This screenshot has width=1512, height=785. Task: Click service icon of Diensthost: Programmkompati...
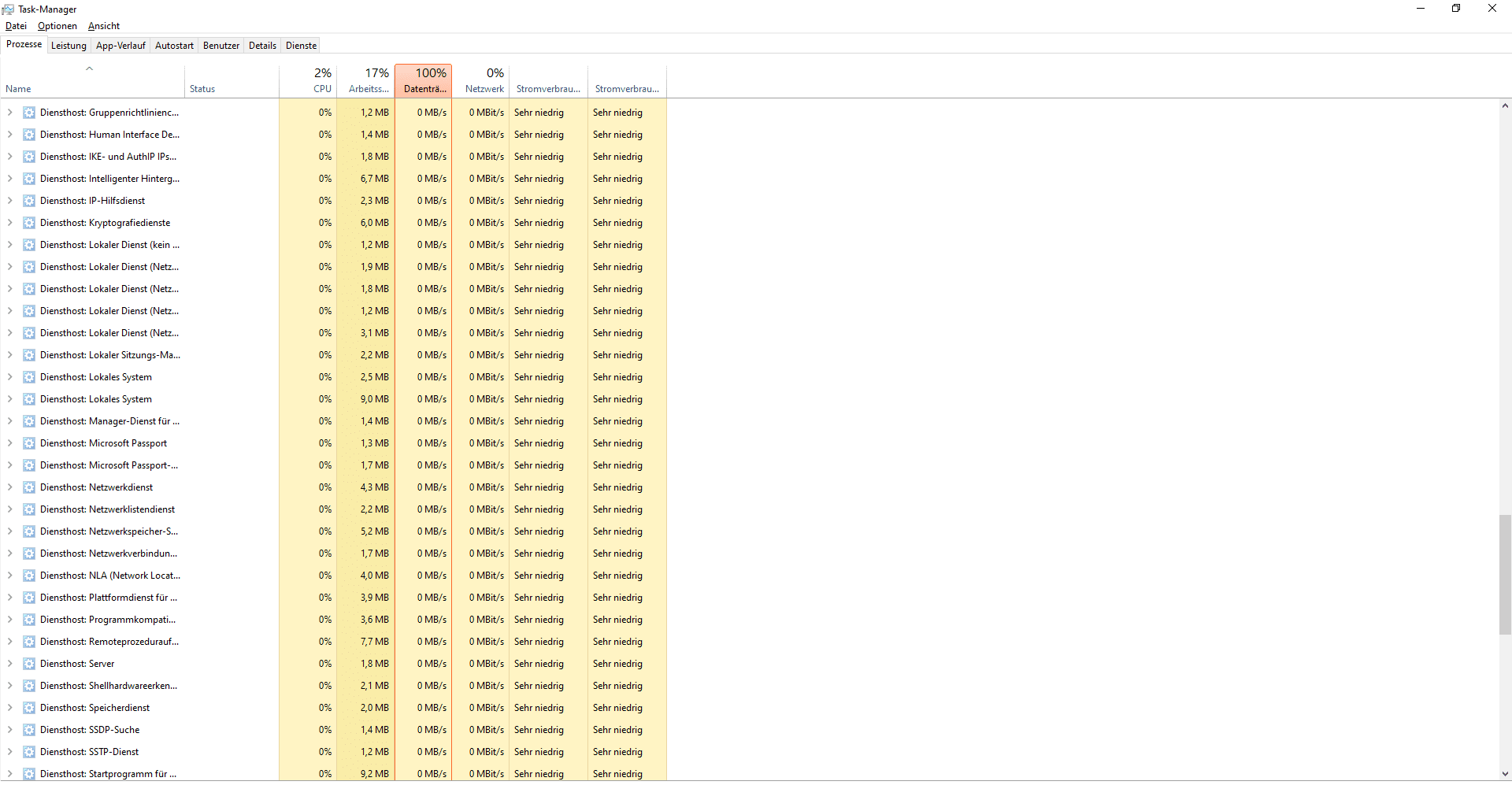tap(29, 620)
